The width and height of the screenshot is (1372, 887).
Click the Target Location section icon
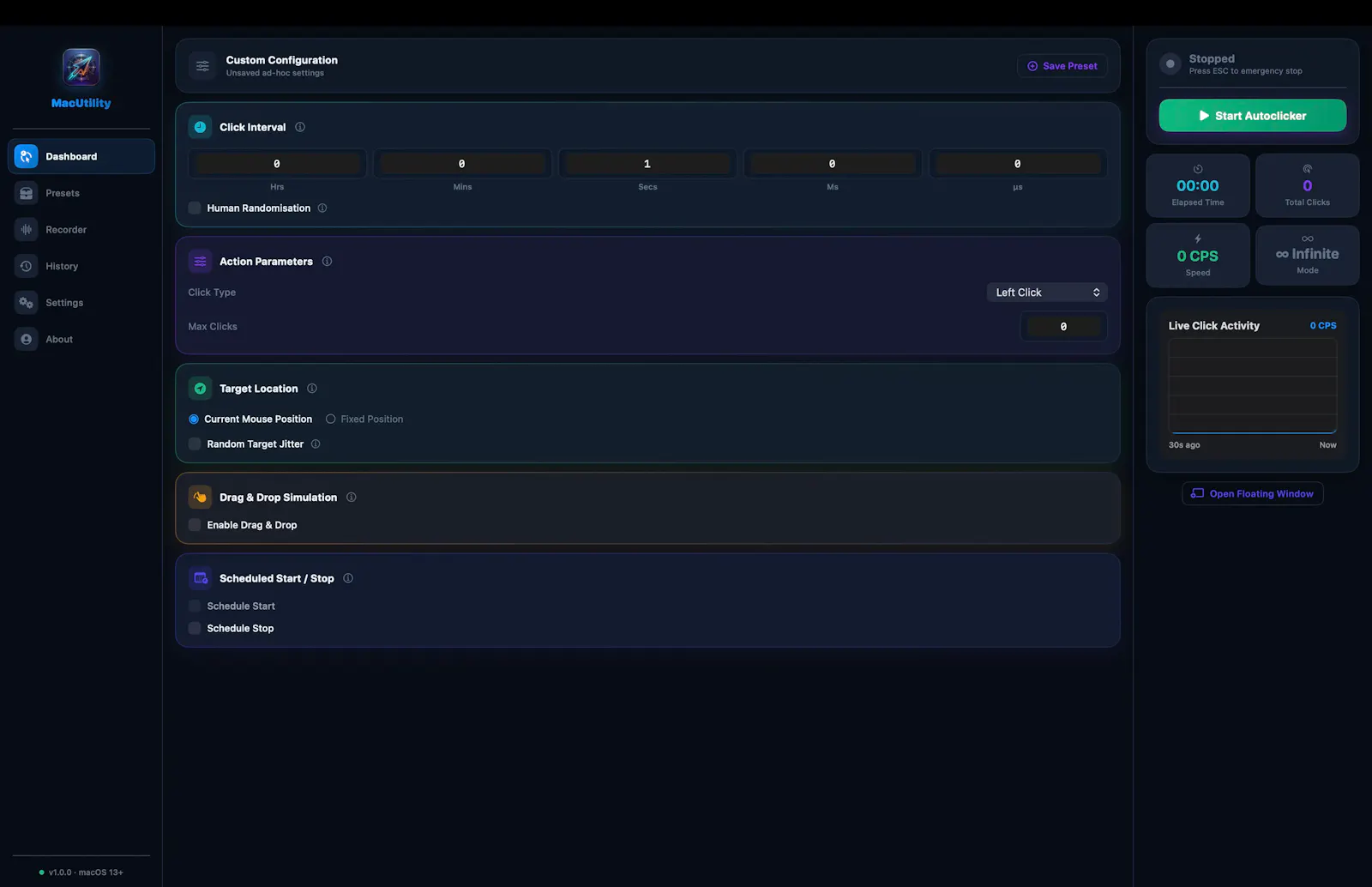tap(200, 389)
